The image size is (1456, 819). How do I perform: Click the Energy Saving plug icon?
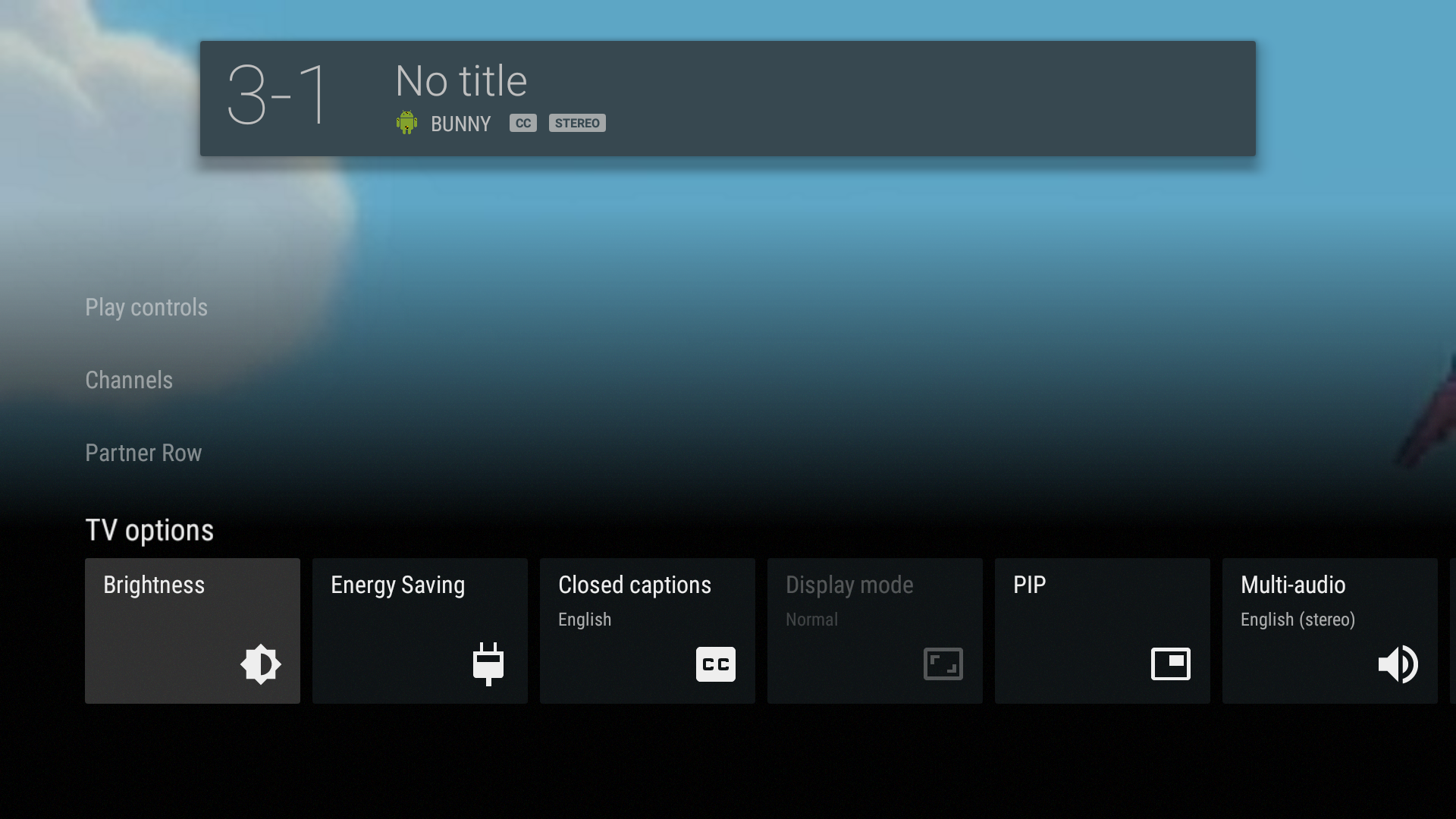(x=487, y=663)
